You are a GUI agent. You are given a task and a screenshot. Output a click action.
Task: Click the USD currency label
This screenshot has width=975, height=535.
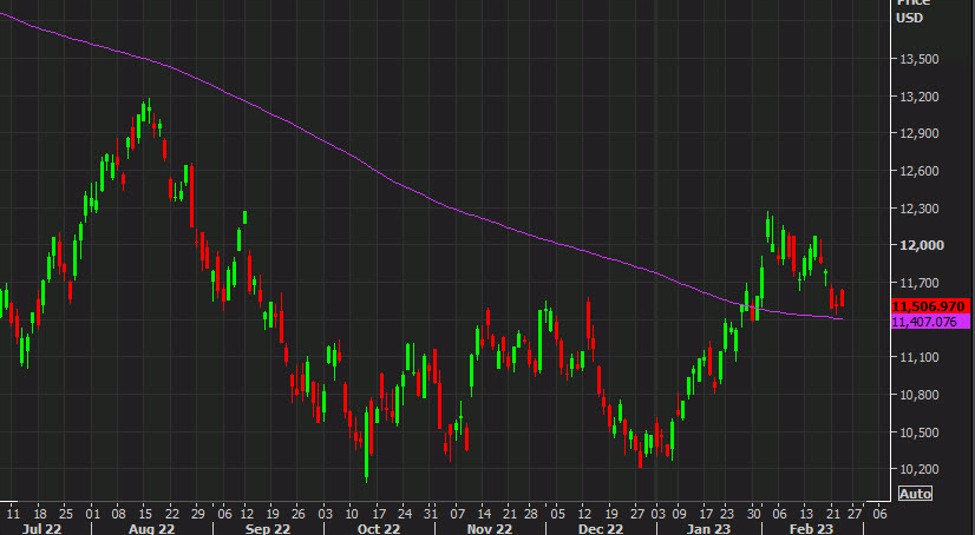click(909, 18)
